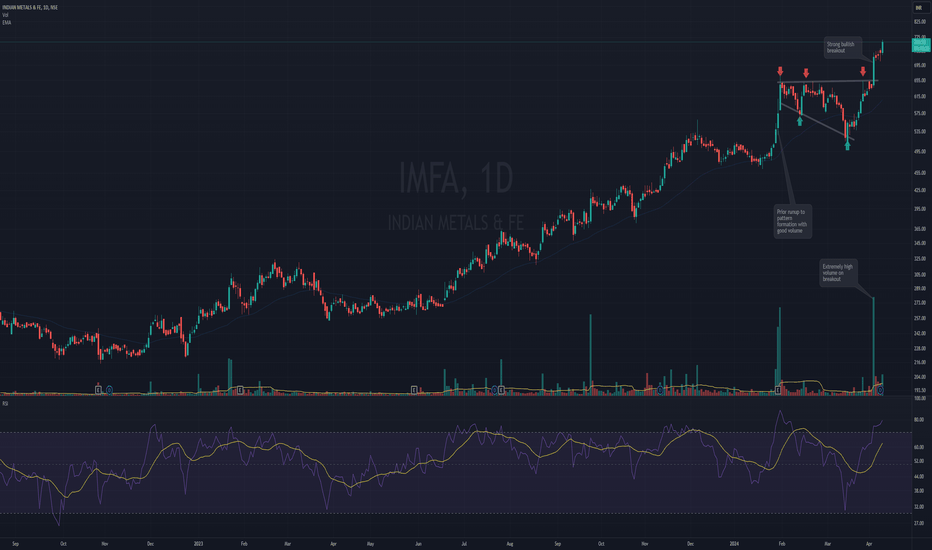
Task: Select the Vol indicator legend
Action: [5, 15]
